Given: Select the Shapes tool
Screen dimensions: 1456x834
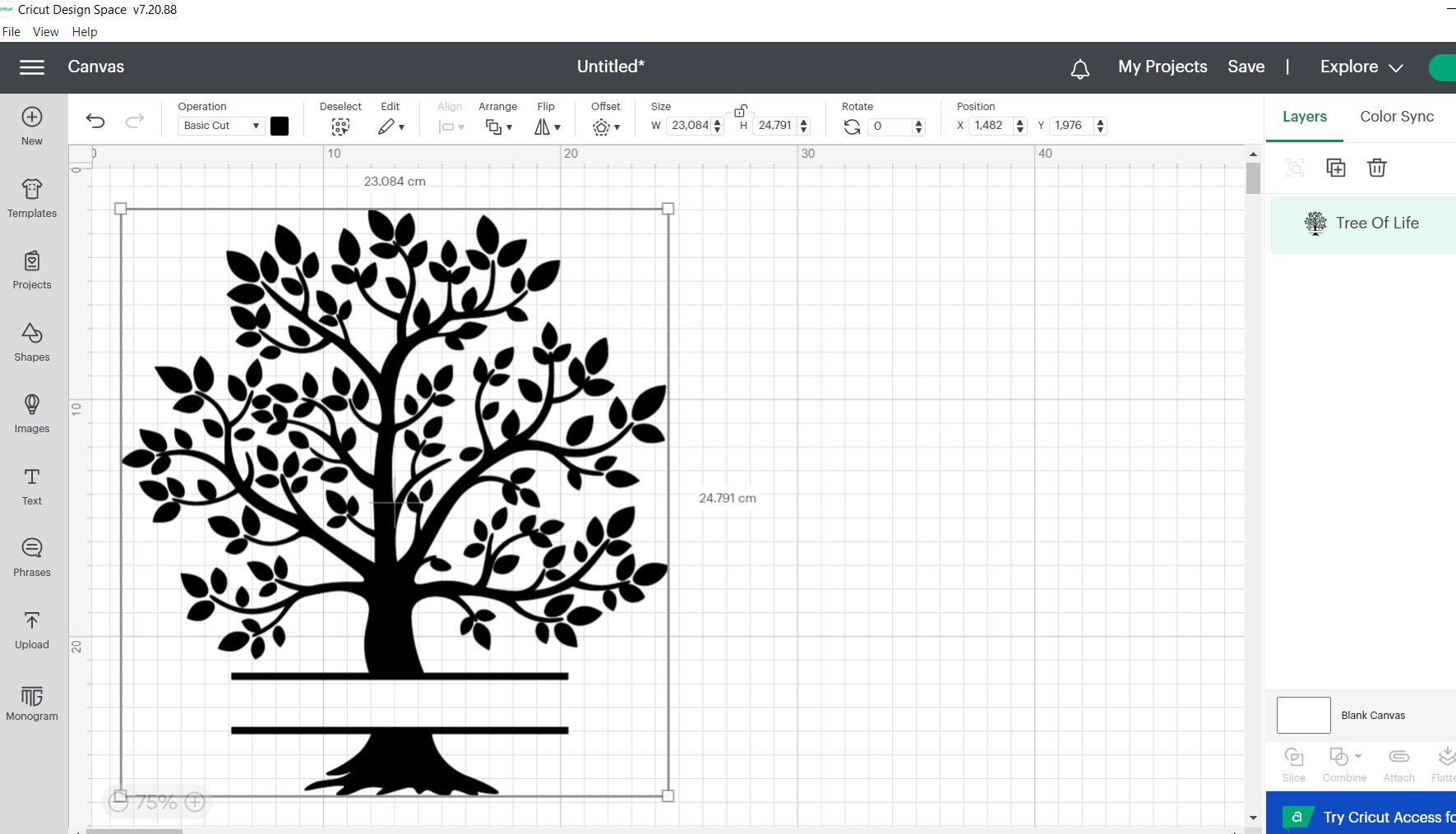Looking at the screenshot, I should [x=31, y=343].
